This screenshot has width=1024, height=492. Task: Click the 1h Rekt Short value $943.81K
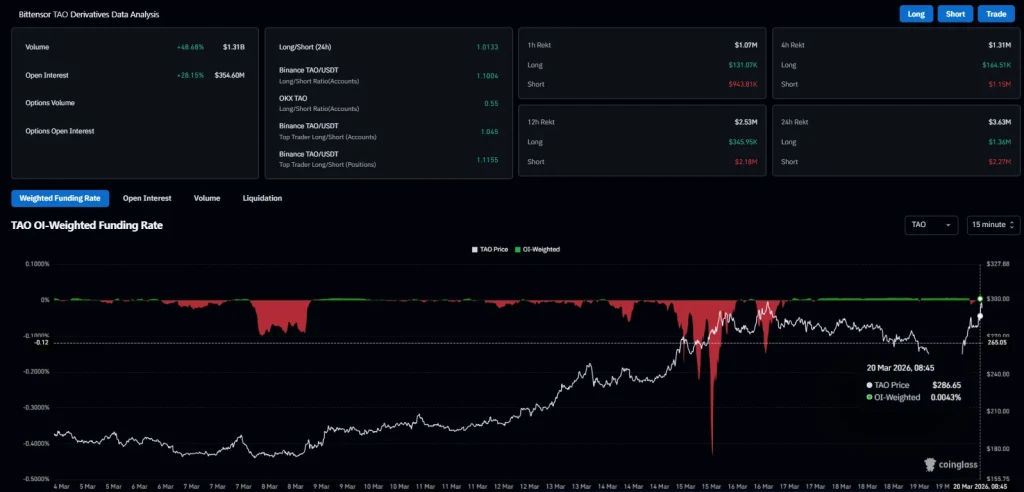(x=743, y=84)
